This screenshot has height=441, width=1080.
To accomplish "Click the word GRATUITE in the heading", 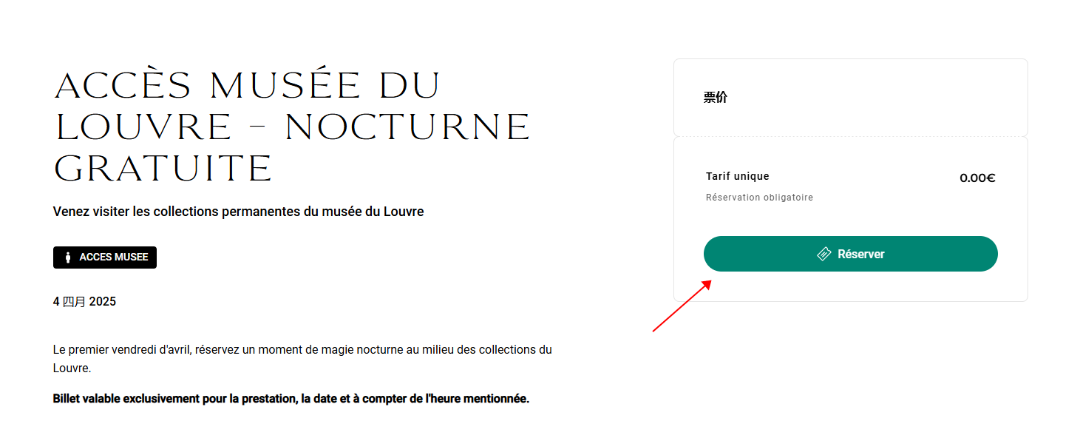I will click(164, 168).
